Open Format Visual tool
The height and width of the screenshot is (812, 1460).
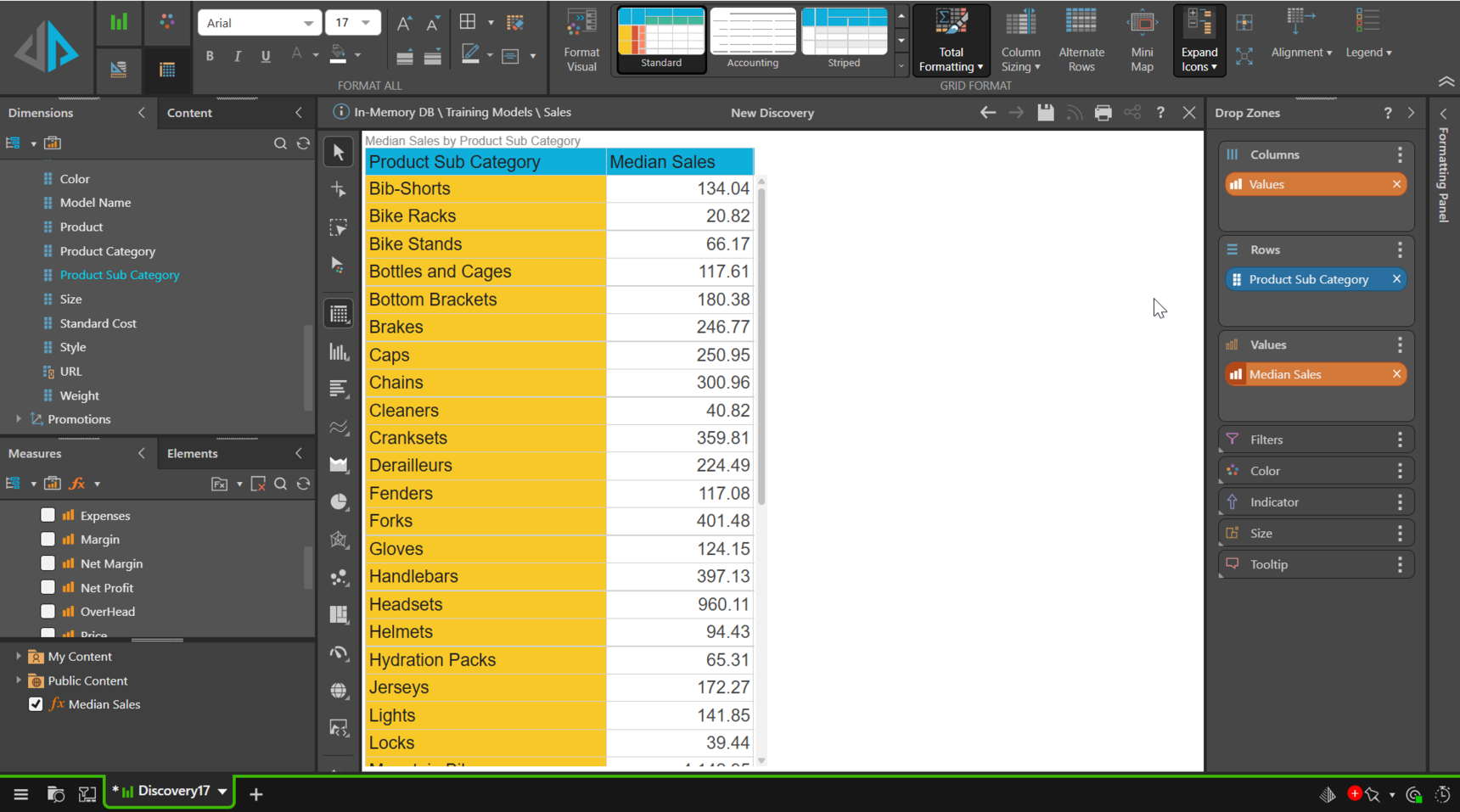[x=581, y=40]
